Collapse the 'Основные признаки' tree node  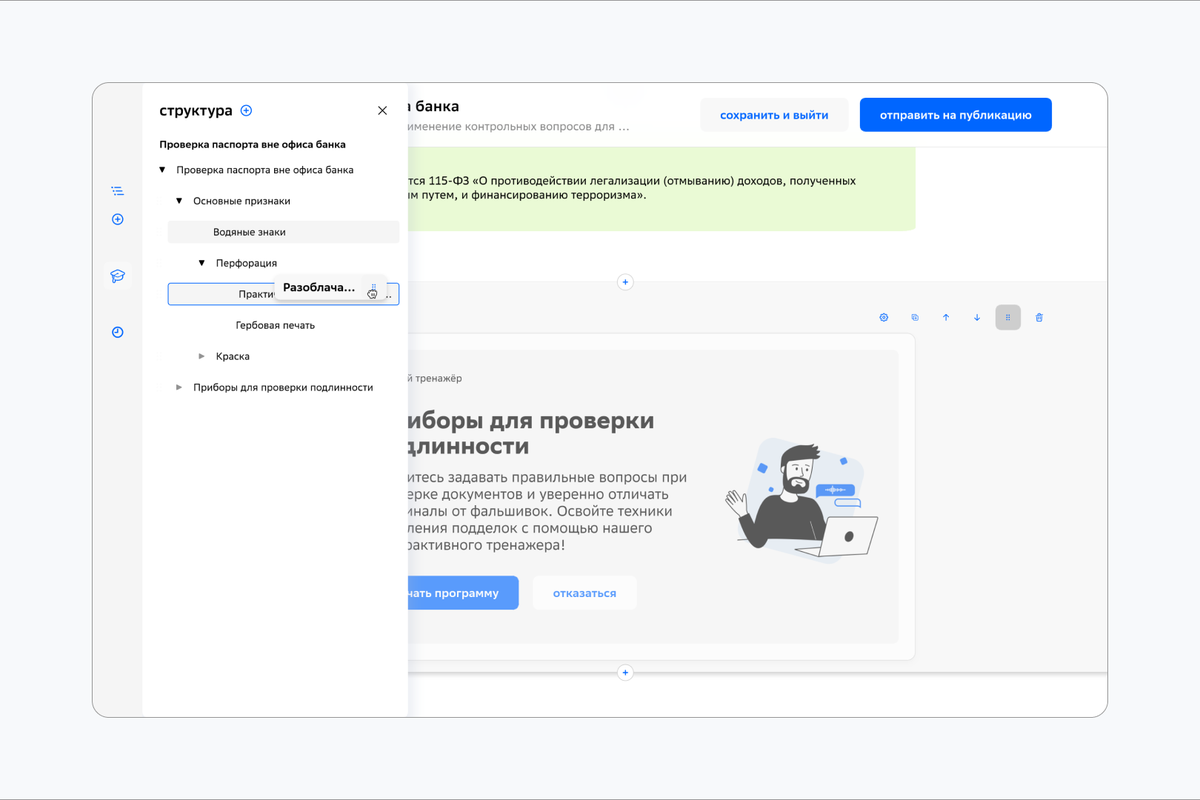(179, 201)
